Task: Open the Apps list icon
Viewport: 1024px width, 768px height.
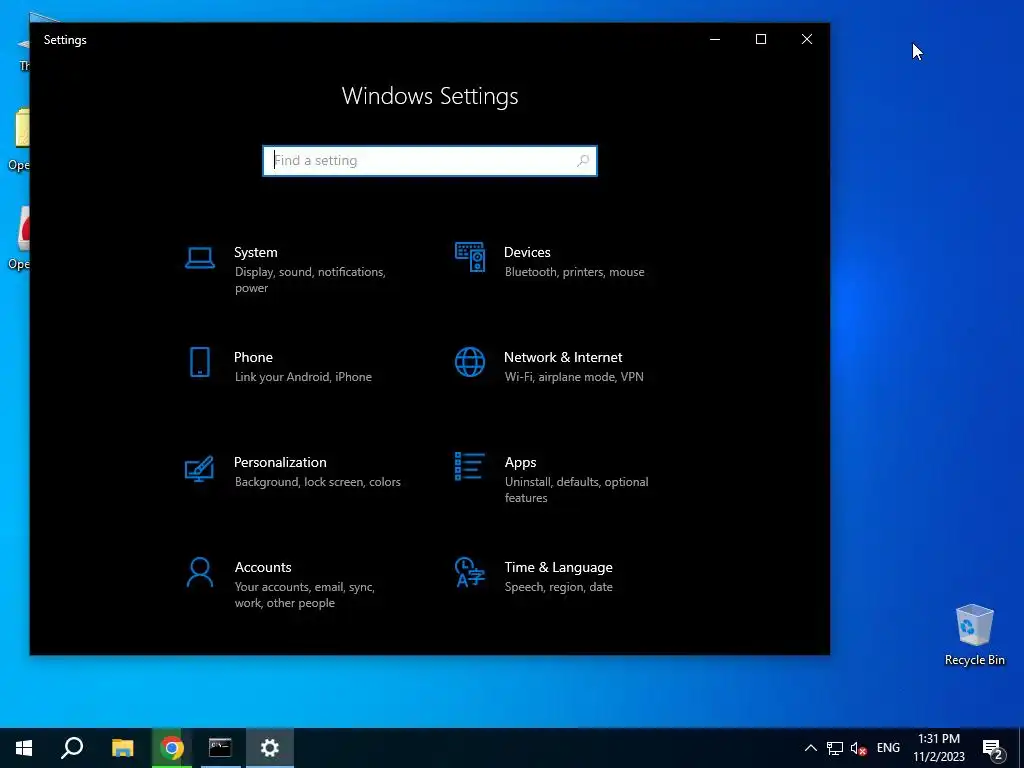Action: [x=470, y=466]
